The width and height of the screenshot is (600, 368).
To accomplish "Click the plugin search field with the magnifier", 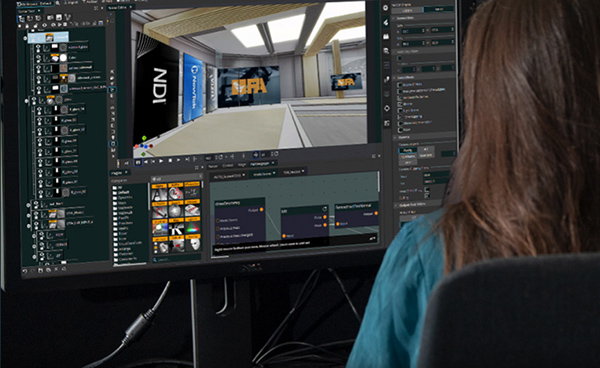I will 176,259.
